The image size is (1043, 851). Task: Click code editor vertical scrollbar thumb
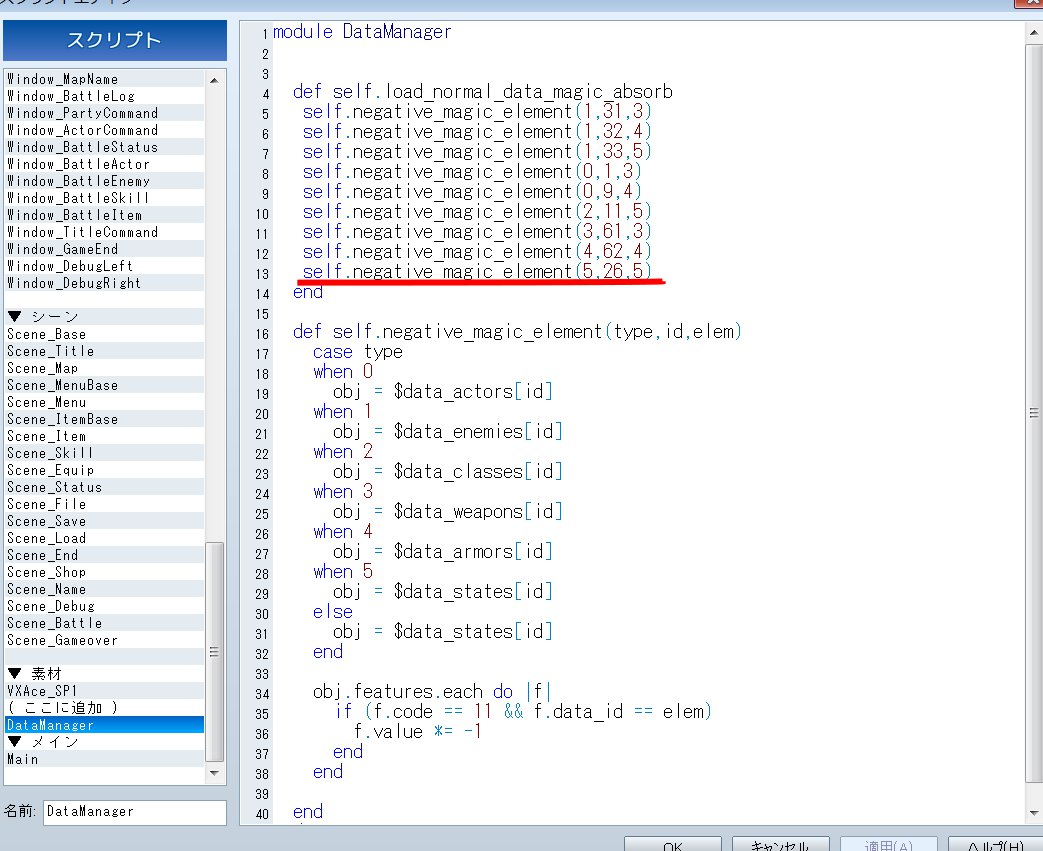click(x=1034, y=413)
